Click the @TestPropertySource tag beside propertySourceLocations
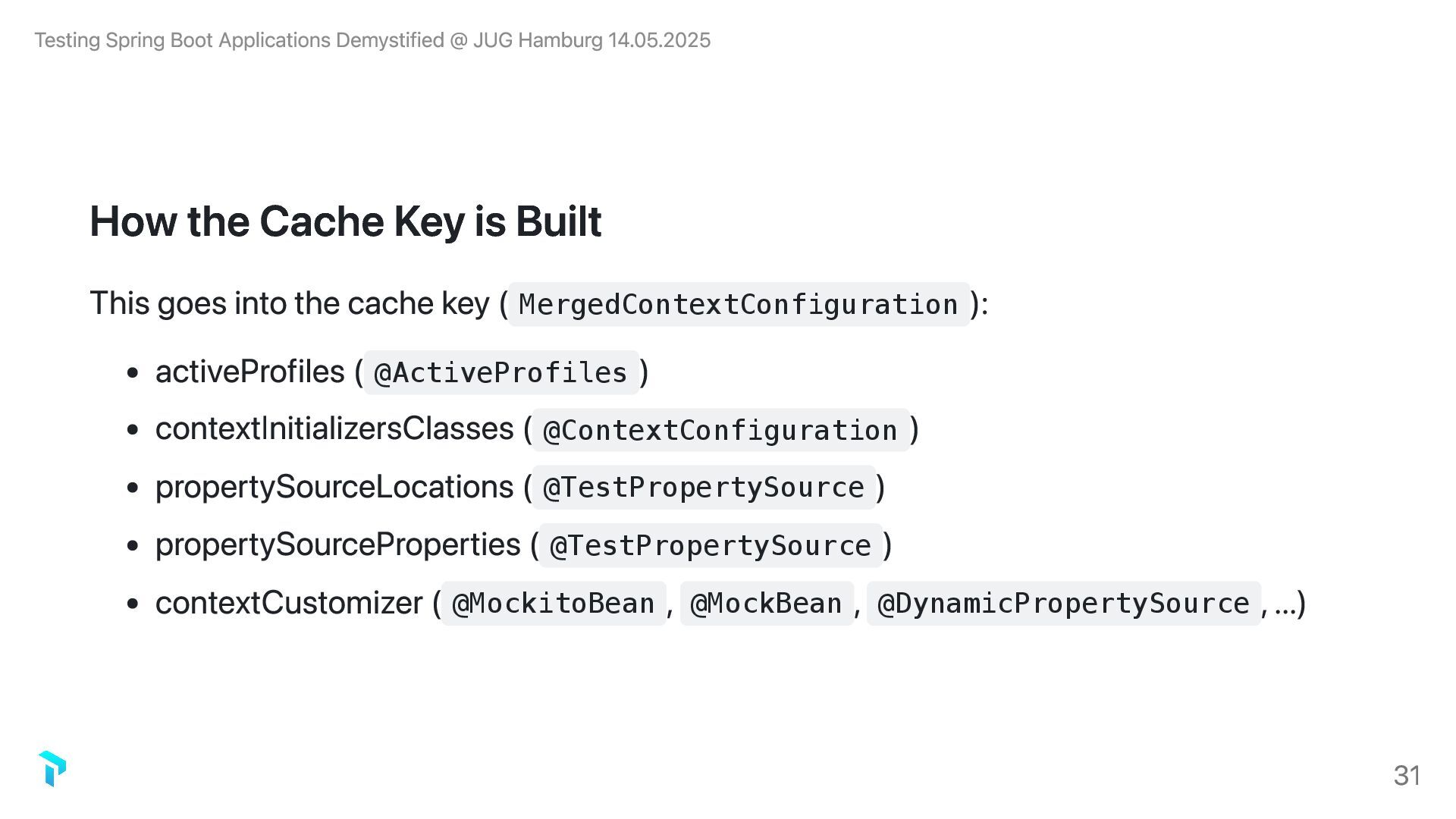 pyautogui.click(x=704, y=488)
